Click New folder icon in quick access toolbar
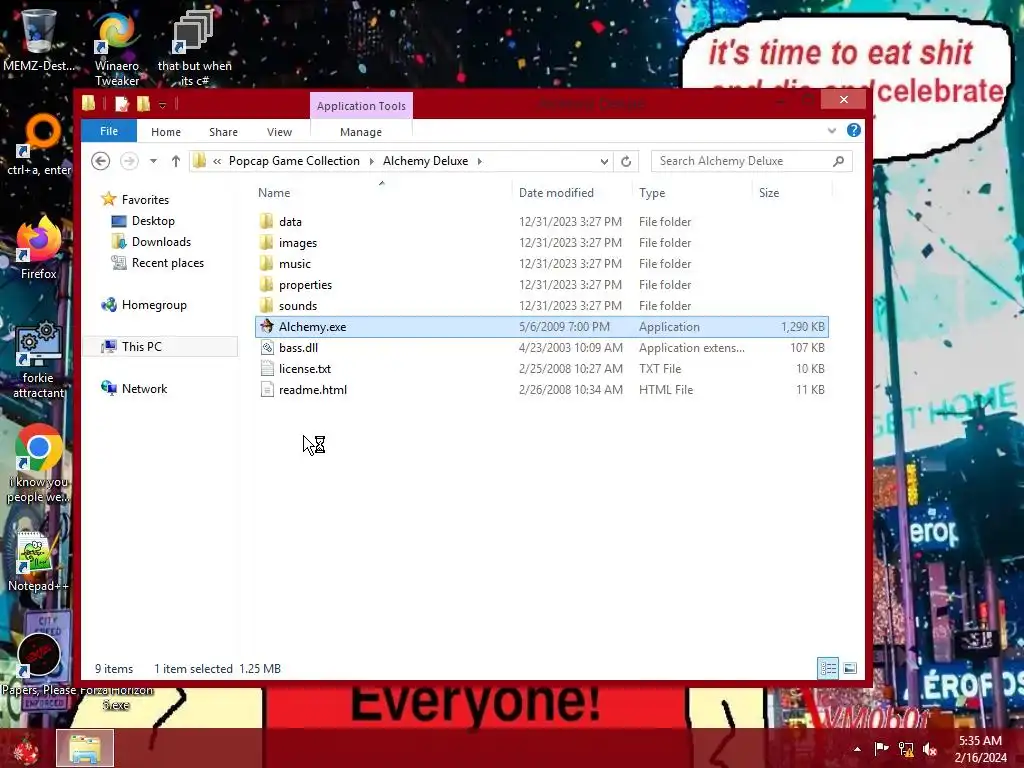 143,104
